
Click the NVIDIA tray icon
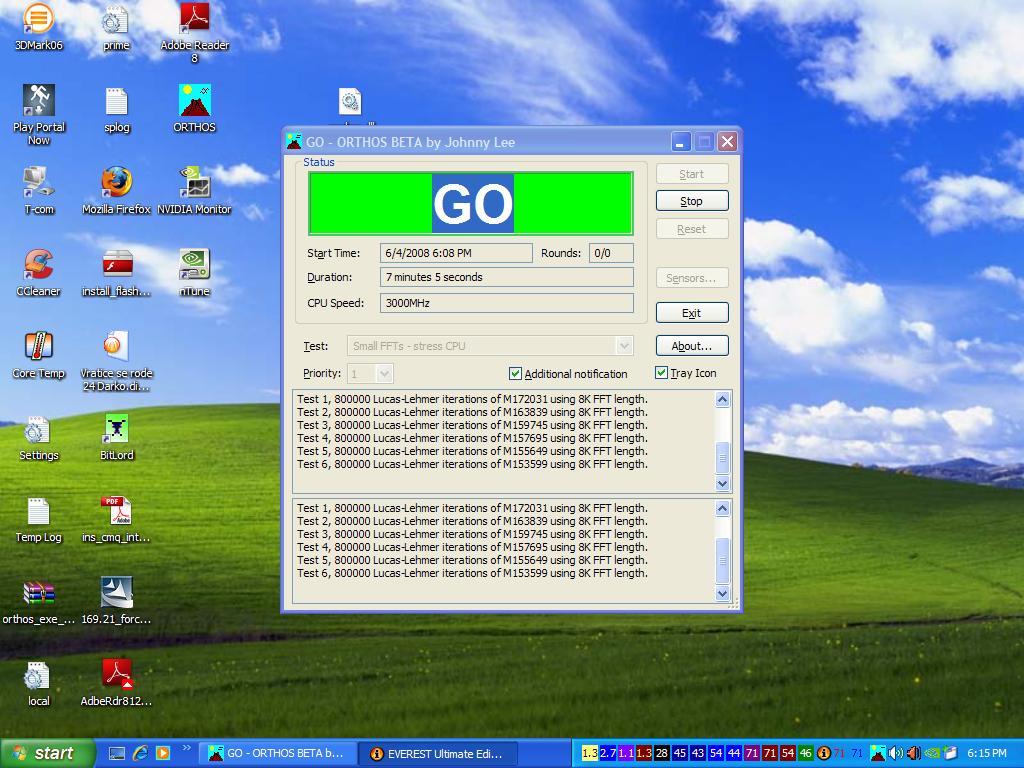coord(933,753)
